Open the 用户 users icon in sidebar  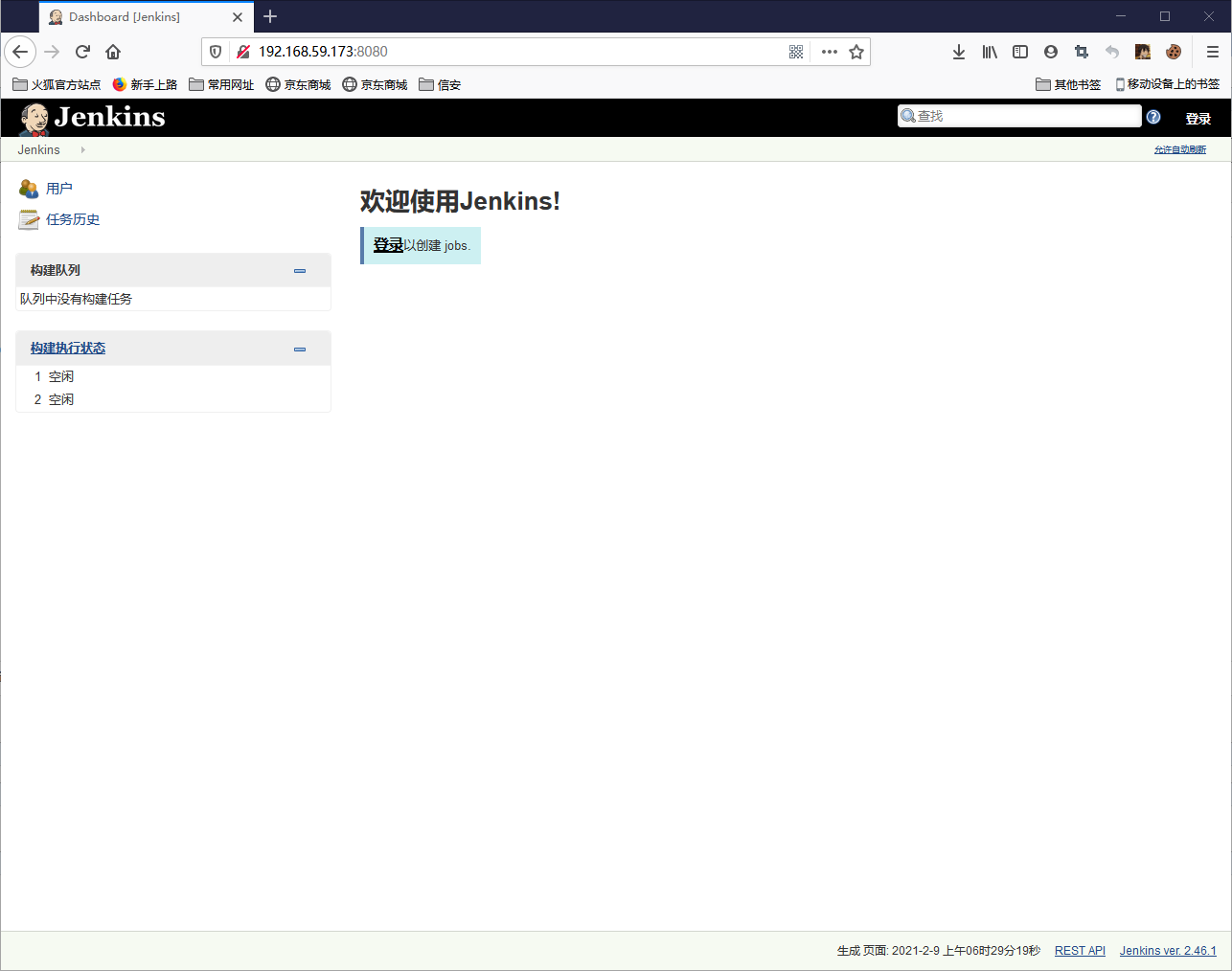pyautogui.click(x=29, y=189)
